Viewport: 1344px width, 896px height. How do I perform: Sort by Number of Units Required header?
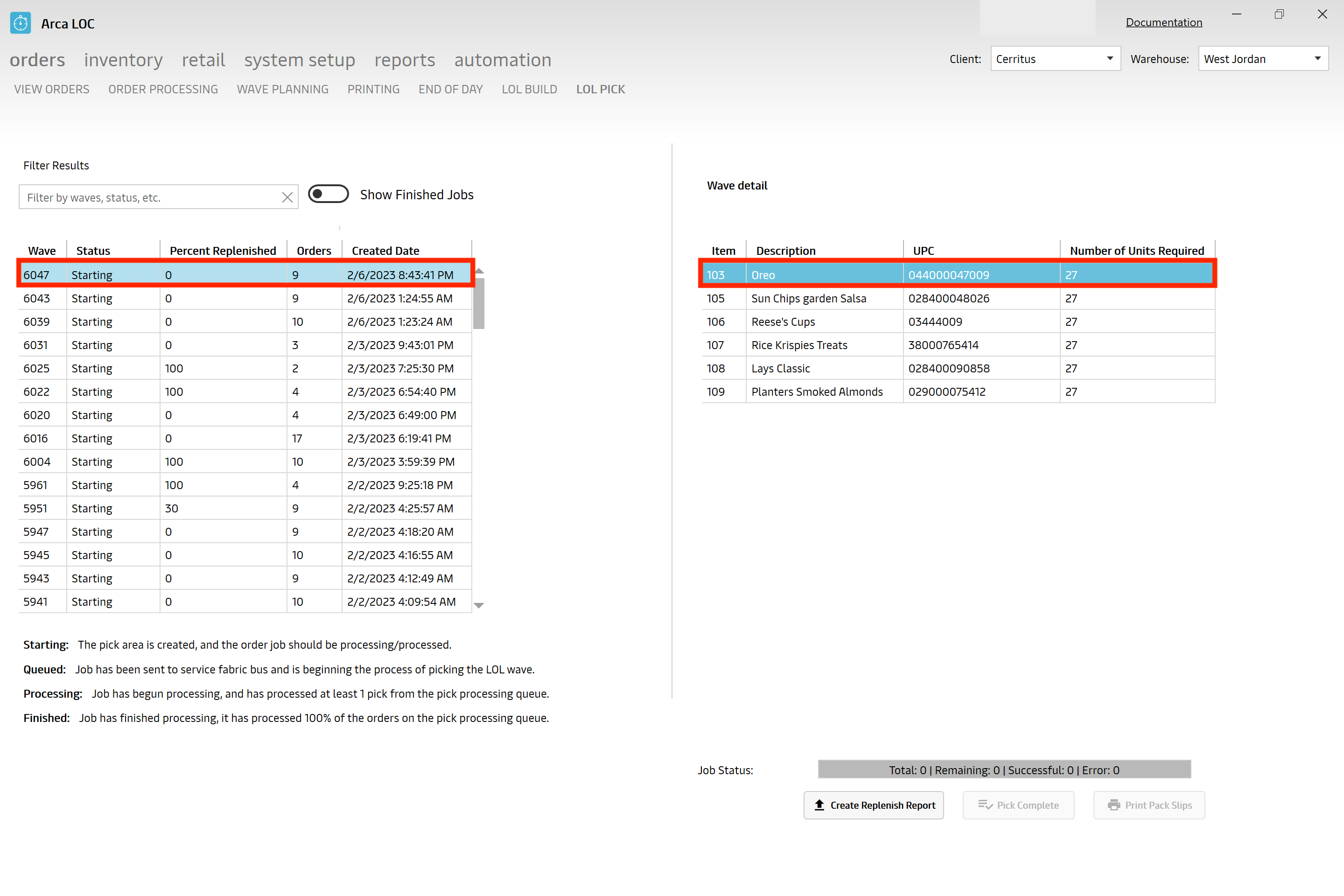(1137, 251)
